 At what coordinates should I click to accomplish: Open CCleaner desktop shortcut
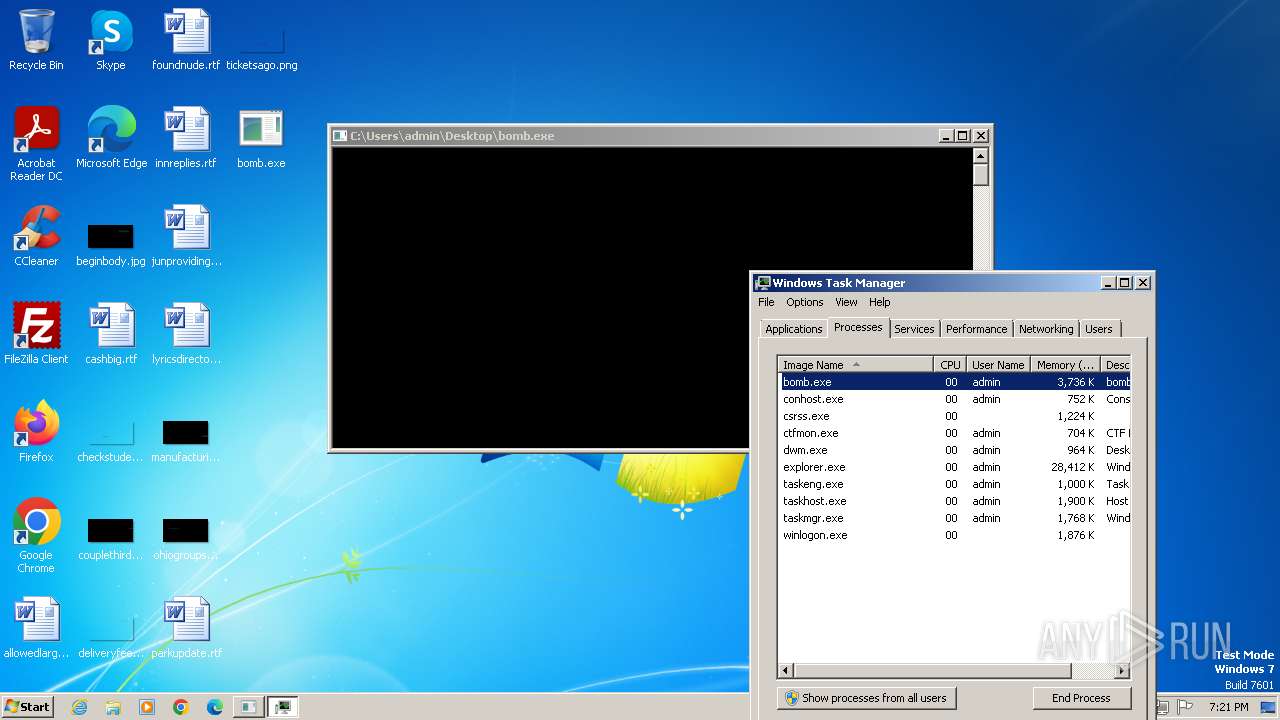coord(36,236)
